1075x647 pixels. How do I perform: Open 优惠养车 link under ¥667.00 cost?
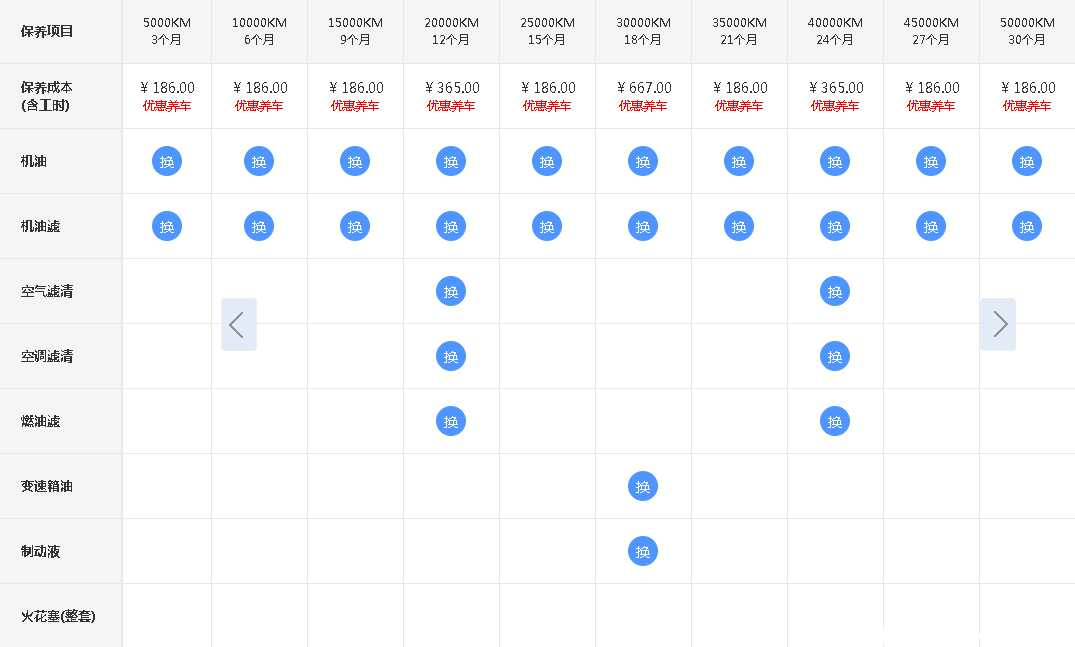point(643,106)
